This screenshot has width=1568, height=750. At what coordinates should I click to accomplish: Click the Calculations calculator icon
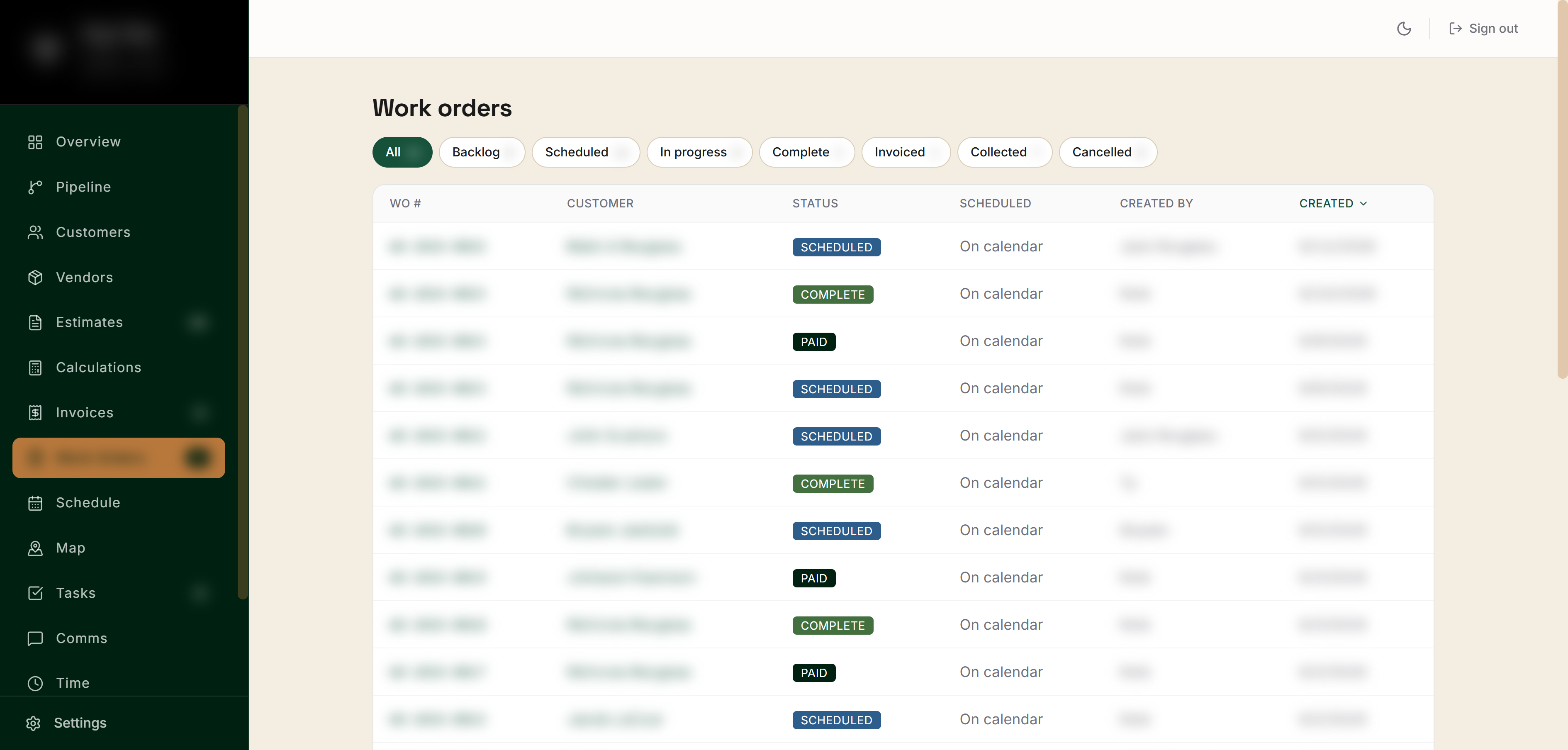(35, 367)
